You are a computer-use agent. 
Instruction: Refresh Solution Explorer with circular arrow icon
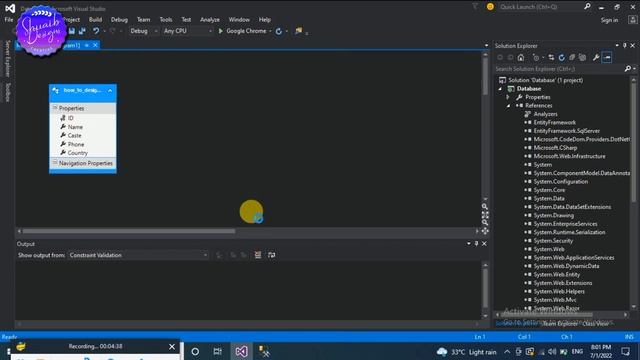pos(562,58)
